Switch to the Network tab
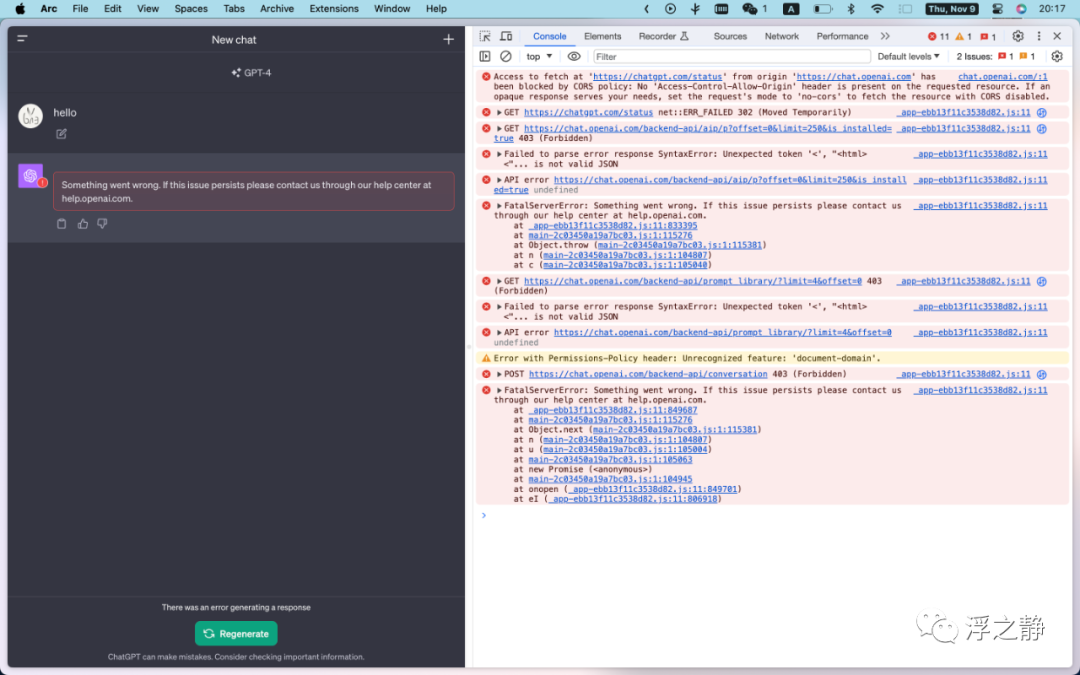The image size is (1080, 675). (x=782, y=36)
